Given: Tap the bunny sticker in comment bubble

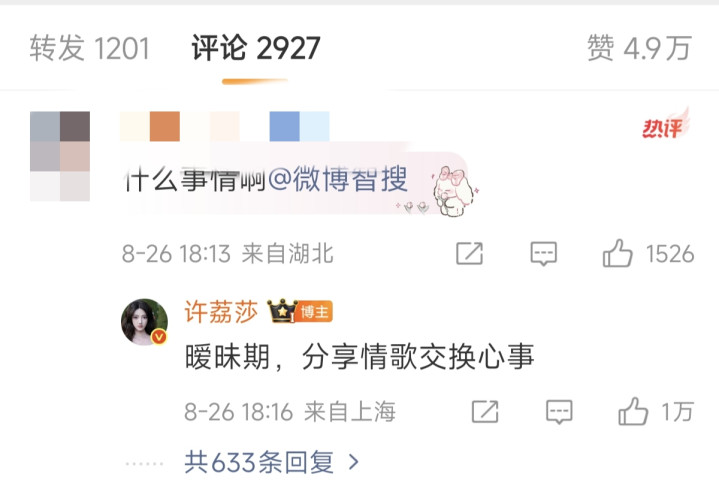Looking at the screenshot, I should (x=453, y=191).
